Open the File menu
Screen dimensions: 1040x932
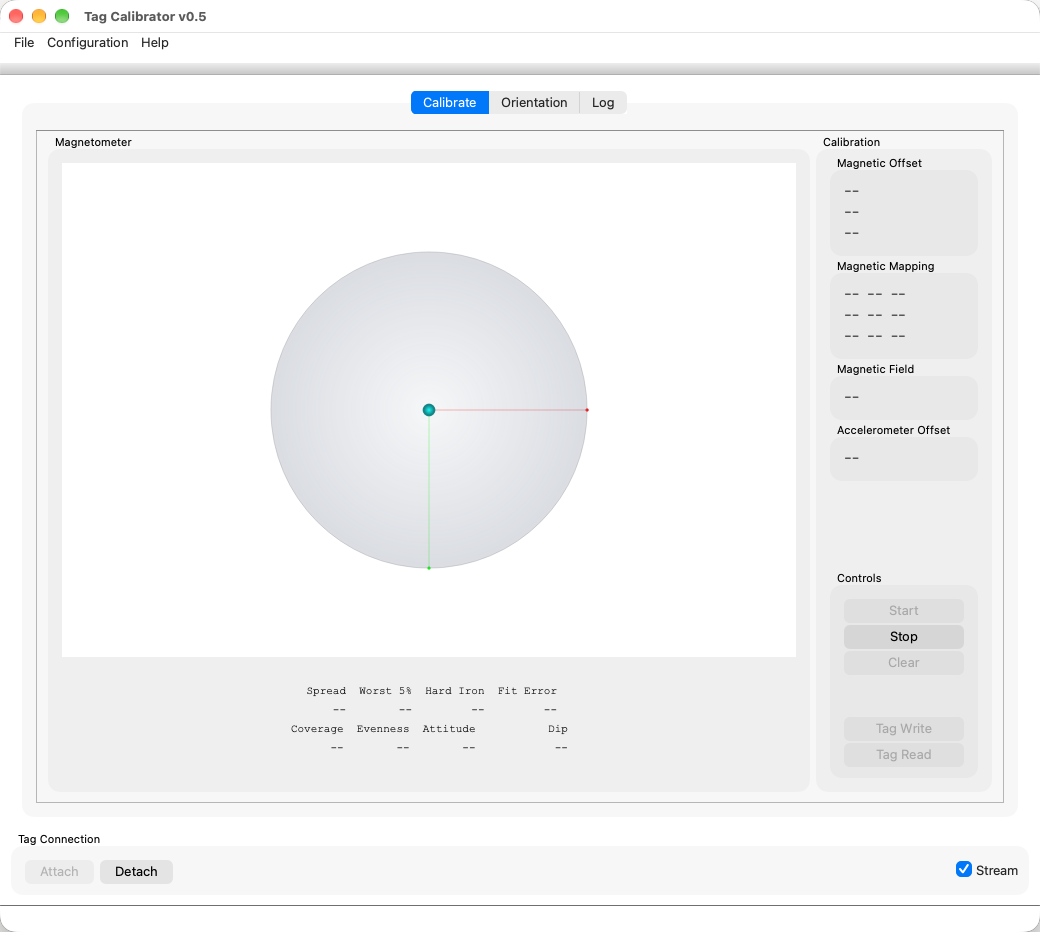24,42
